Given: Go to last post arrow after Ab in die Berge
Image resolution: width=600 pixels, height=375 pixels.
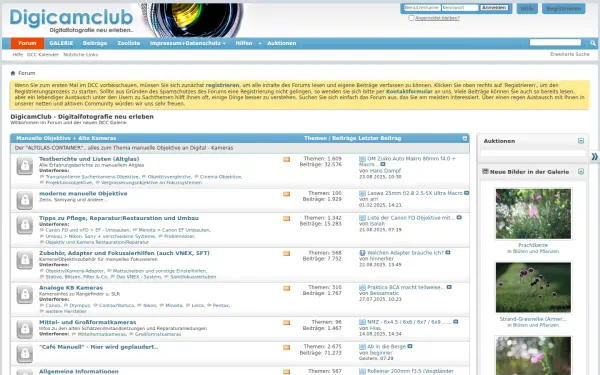Looking at the screenshot, I should [x=410, y=346].
